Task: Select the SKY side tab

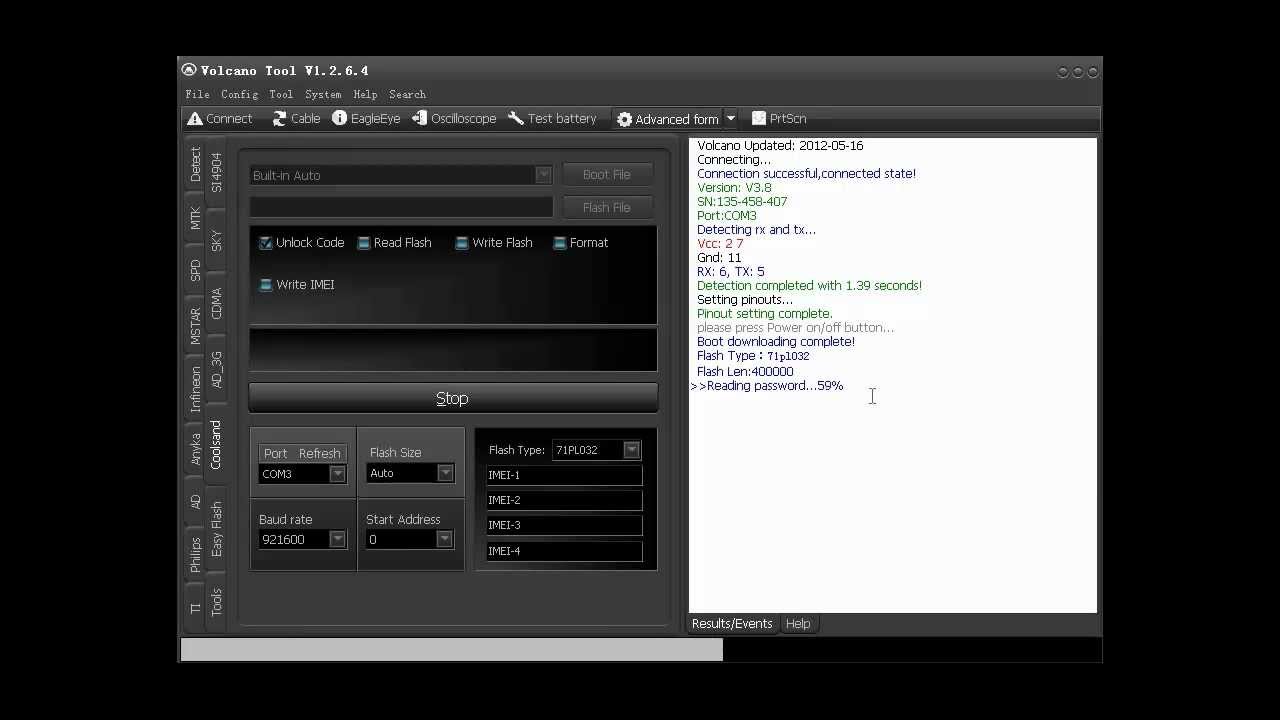Action: click(x=217, y=241)
